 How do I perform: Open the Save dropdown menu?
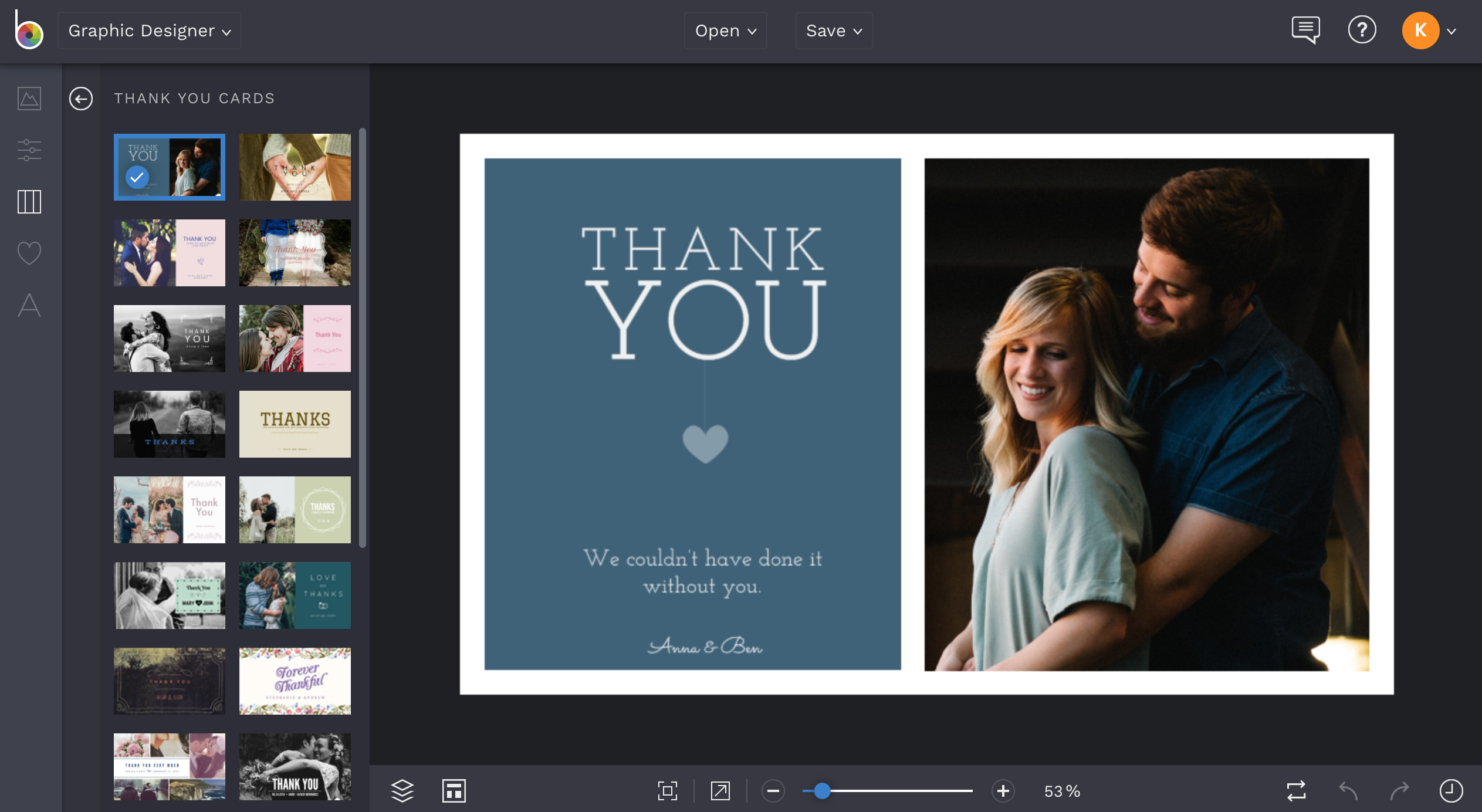(834, 31)
